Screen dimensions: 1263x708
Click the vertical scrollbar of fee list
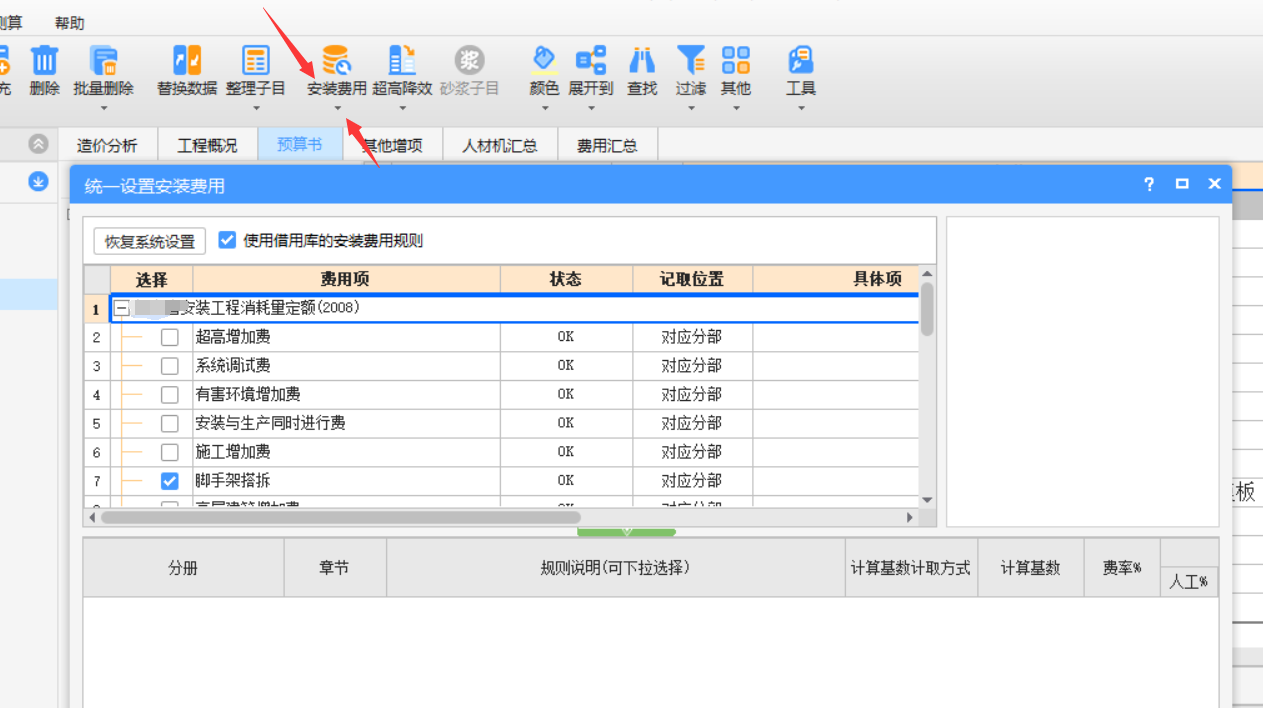[927, 310]
